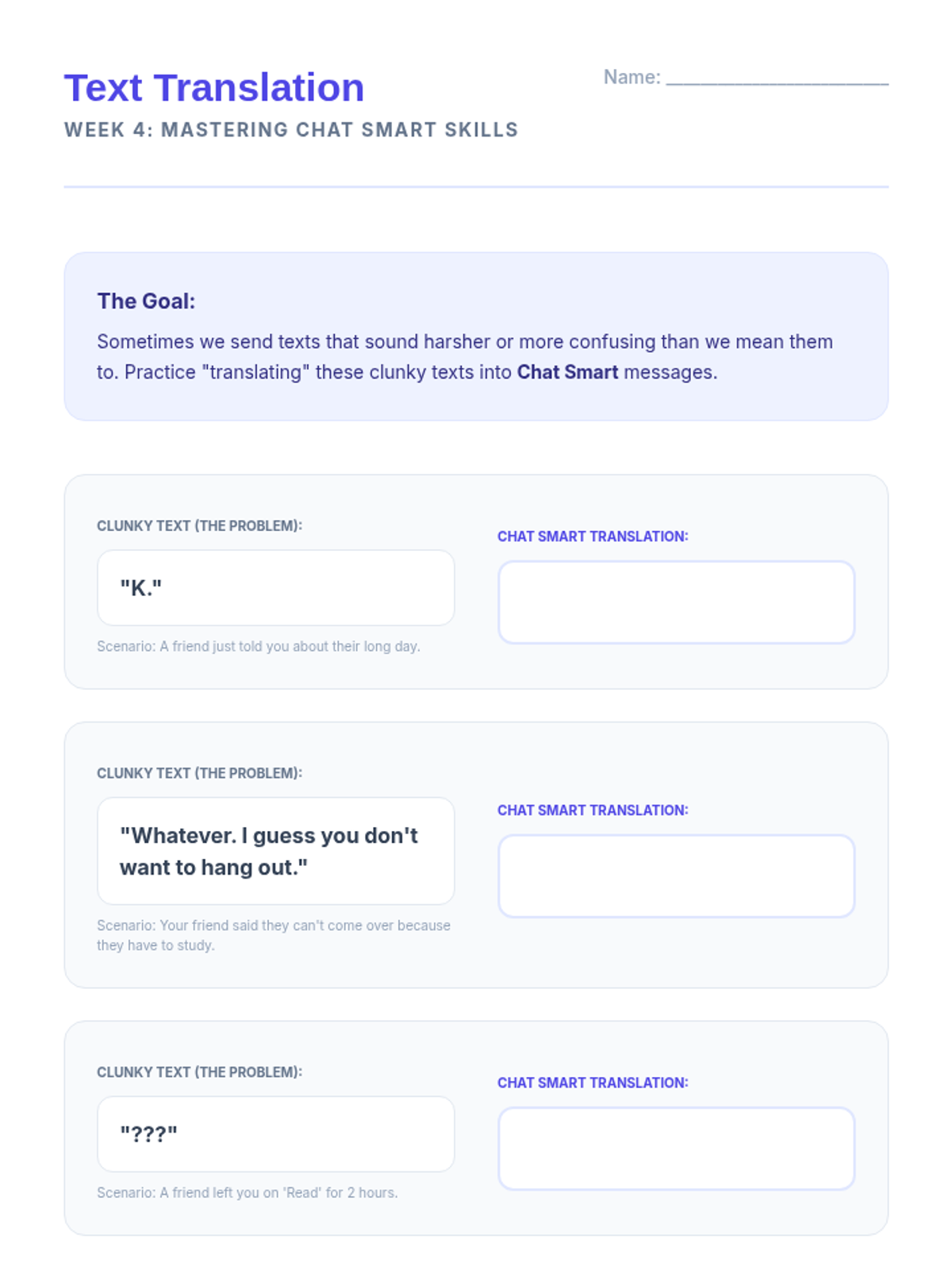952x1270 pixels.
Task: Click the translation box for the "???" text
Action: [676, 1149]
